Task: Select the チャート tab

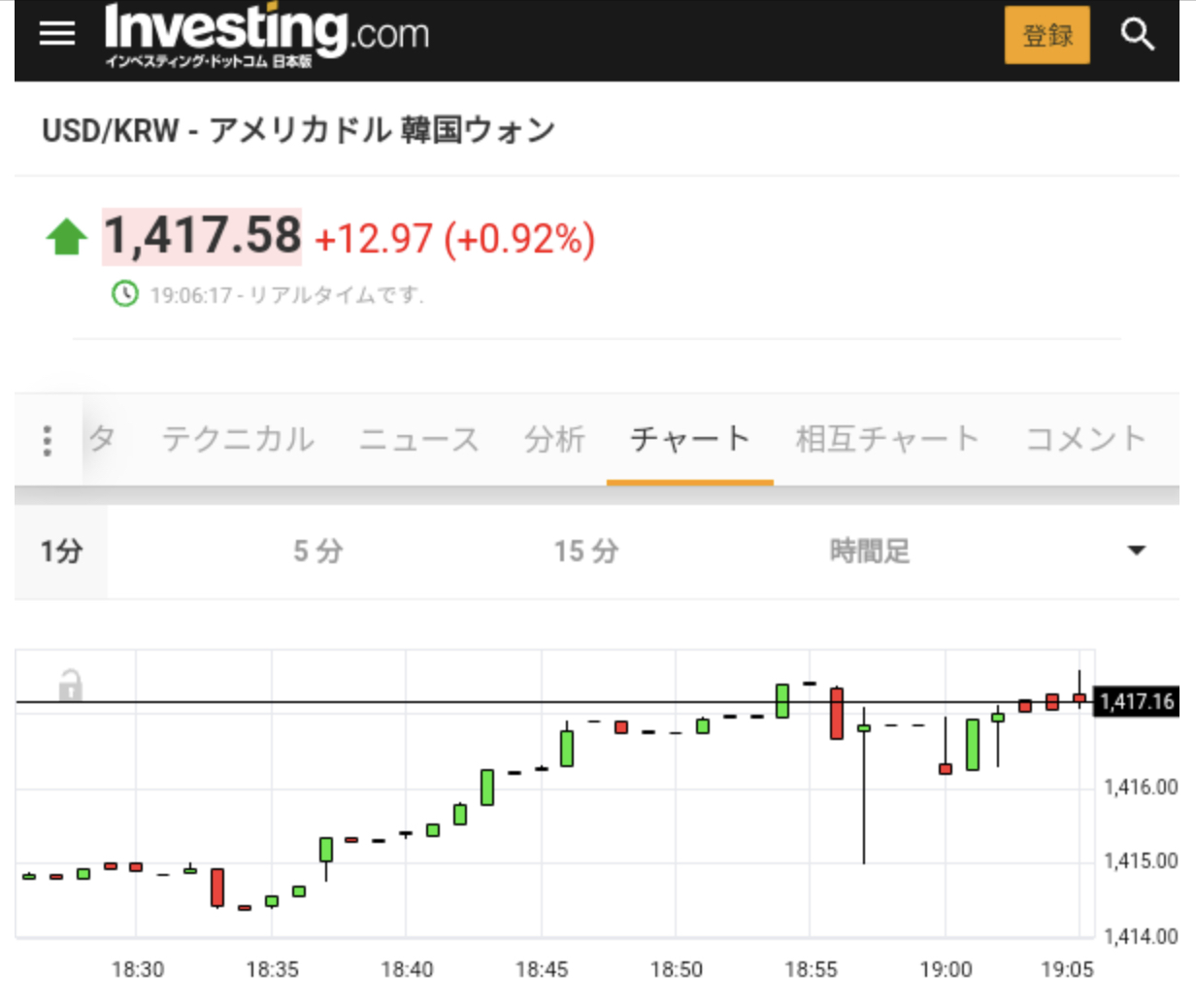Action: coord(689,440)
